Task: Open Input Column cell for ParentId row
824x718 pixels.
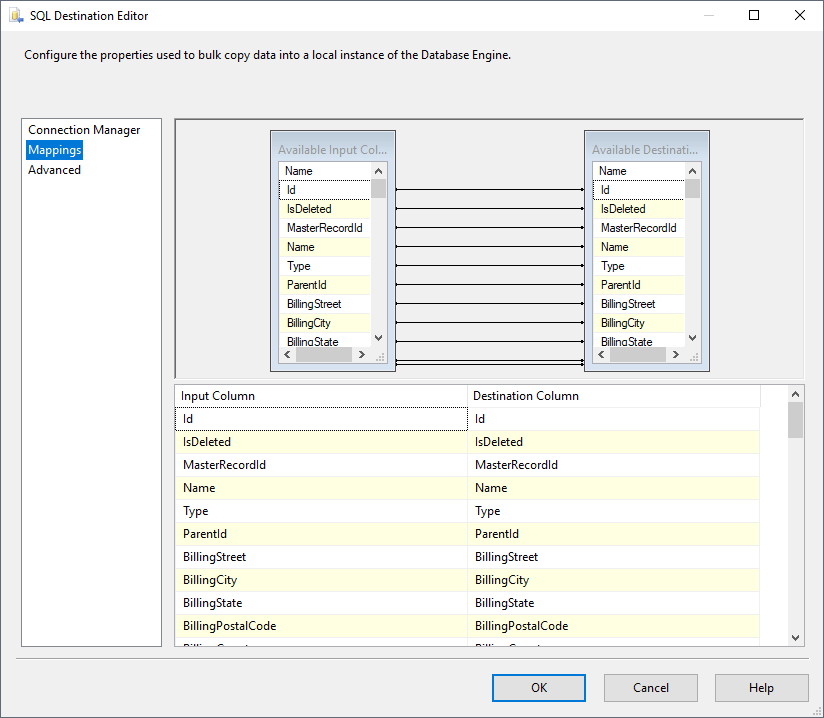Action: [320, 534]
